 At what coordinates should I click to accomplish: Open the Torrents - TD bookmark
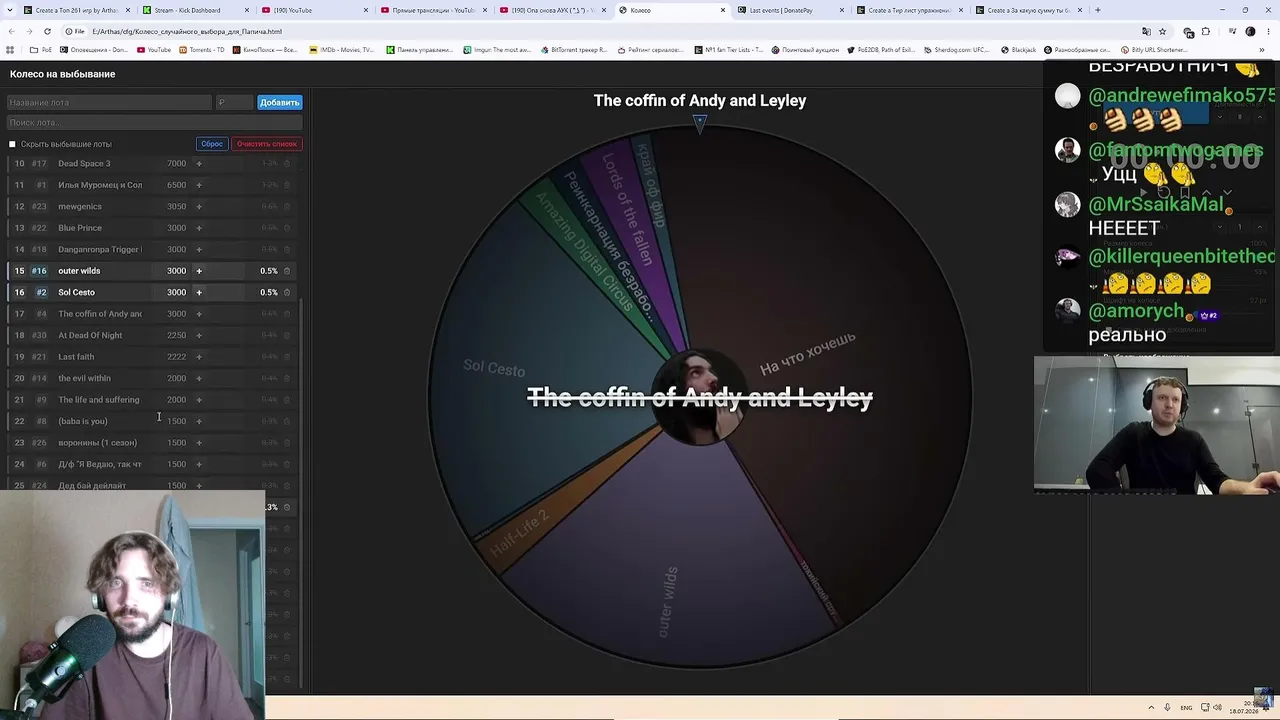200,50
